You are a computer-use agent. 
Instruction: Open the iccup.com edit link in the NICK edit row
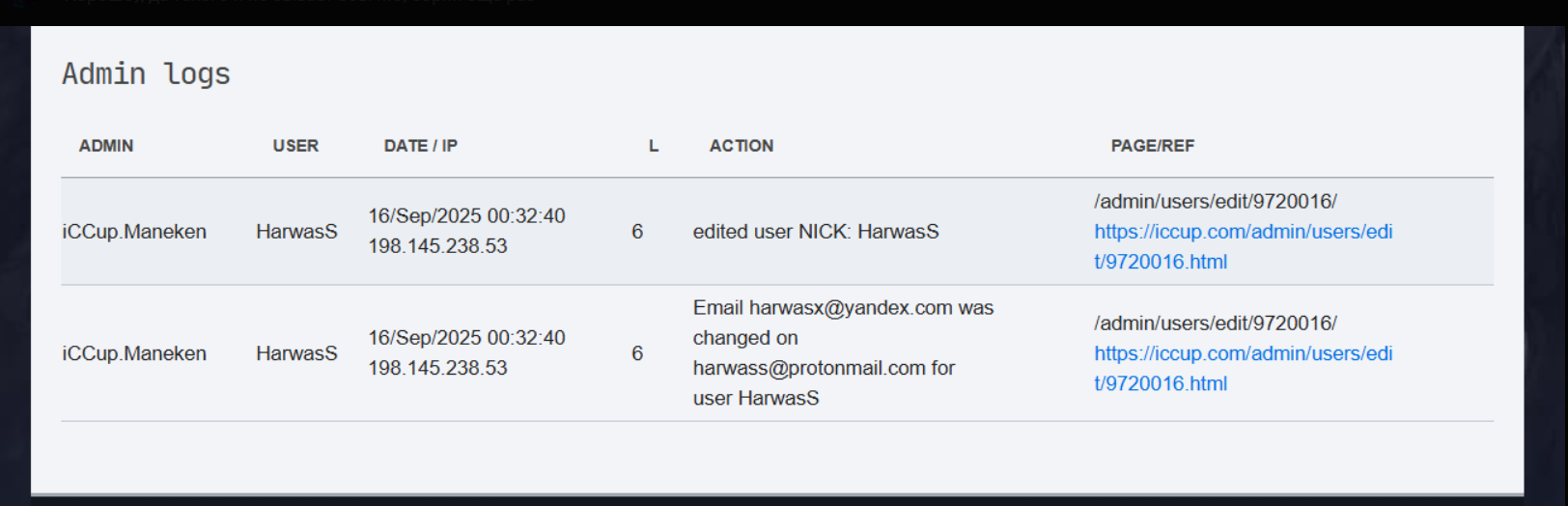(1243, 232)
